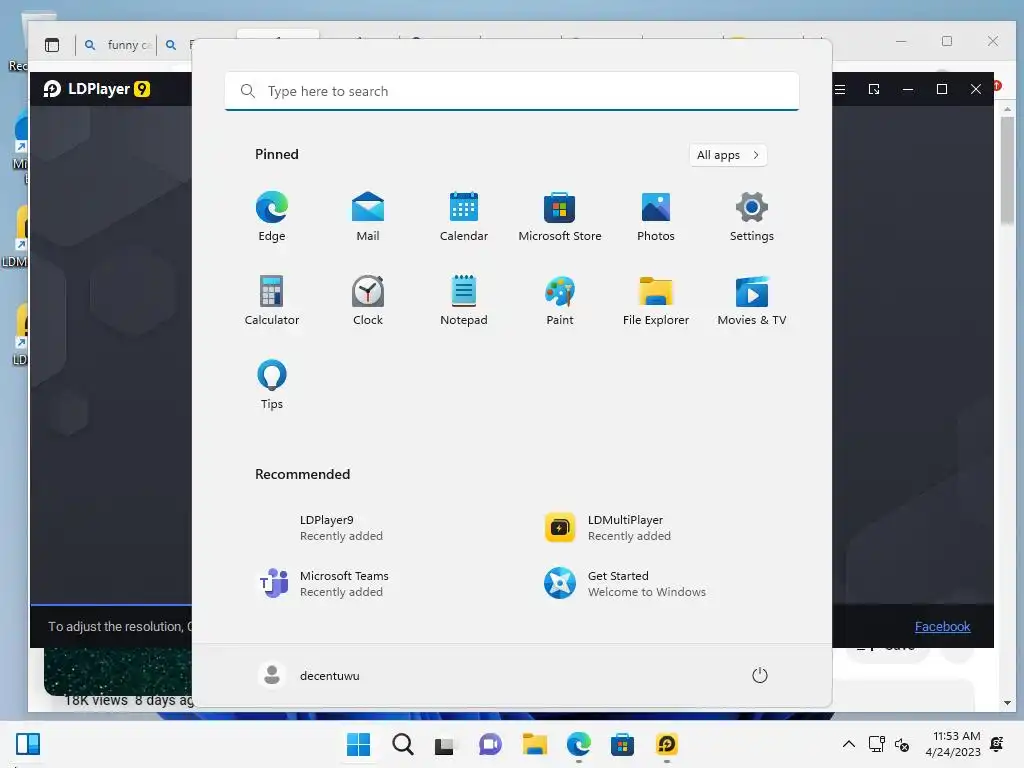Launch the Calculator app
The width and height of the screenshot is (1024, 768).
click(x=272, y=300)
